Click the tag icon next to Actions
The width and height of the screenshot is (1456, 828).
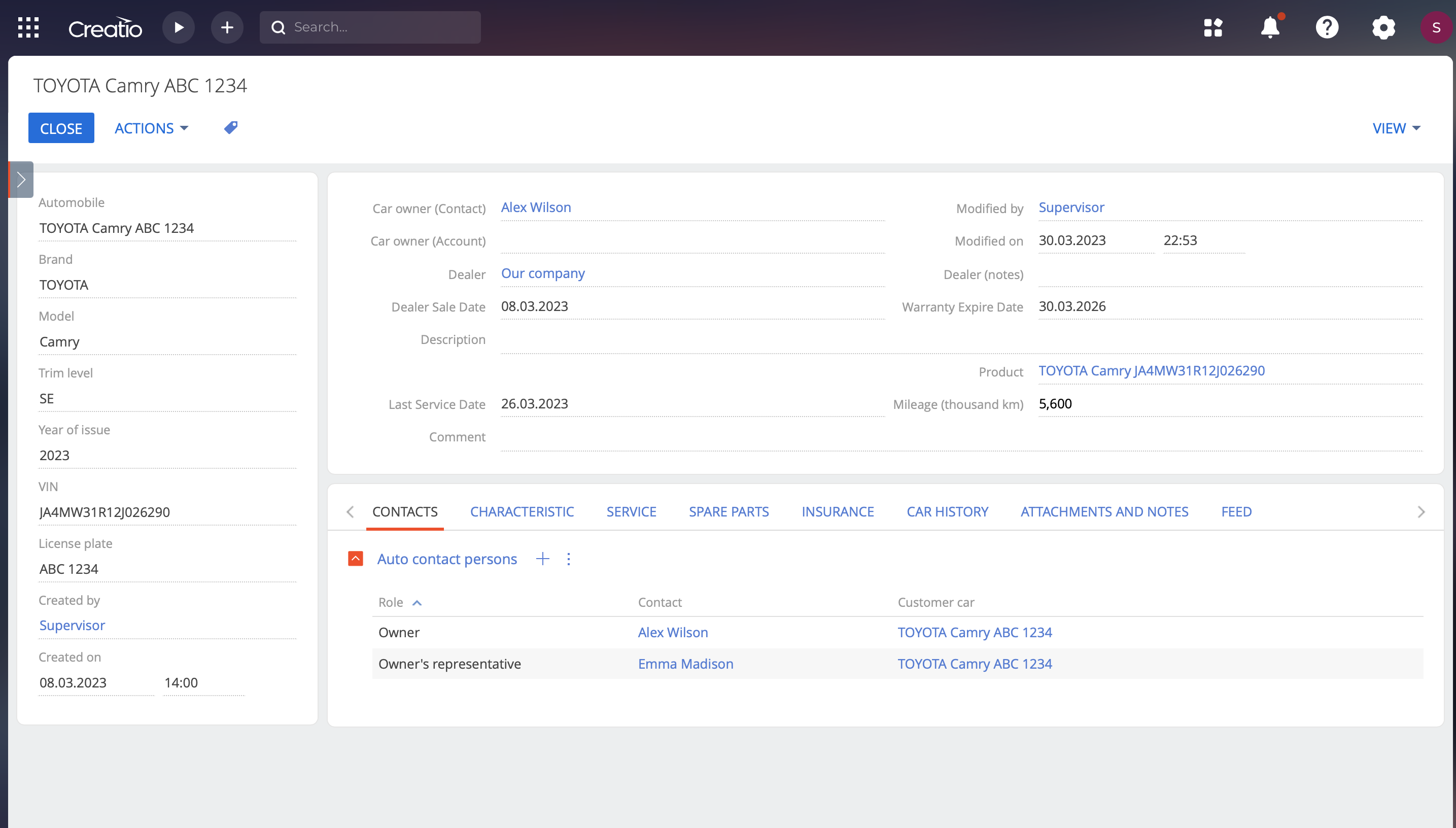point(230,127)
